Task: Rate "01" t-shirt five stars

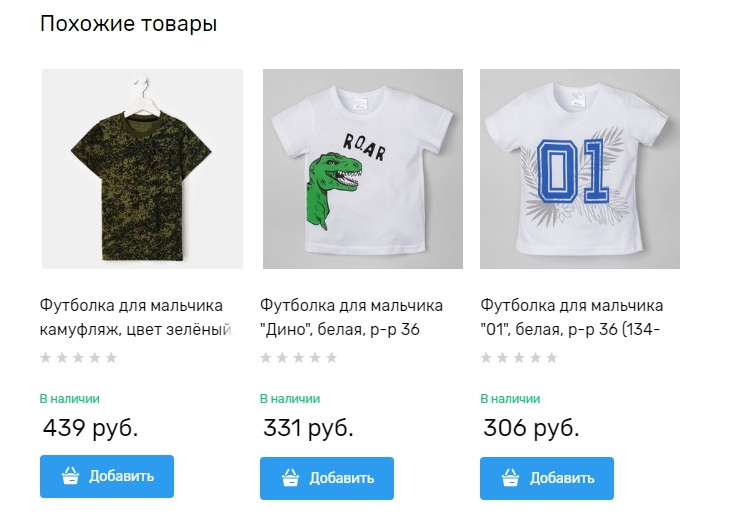Action: 551,358
